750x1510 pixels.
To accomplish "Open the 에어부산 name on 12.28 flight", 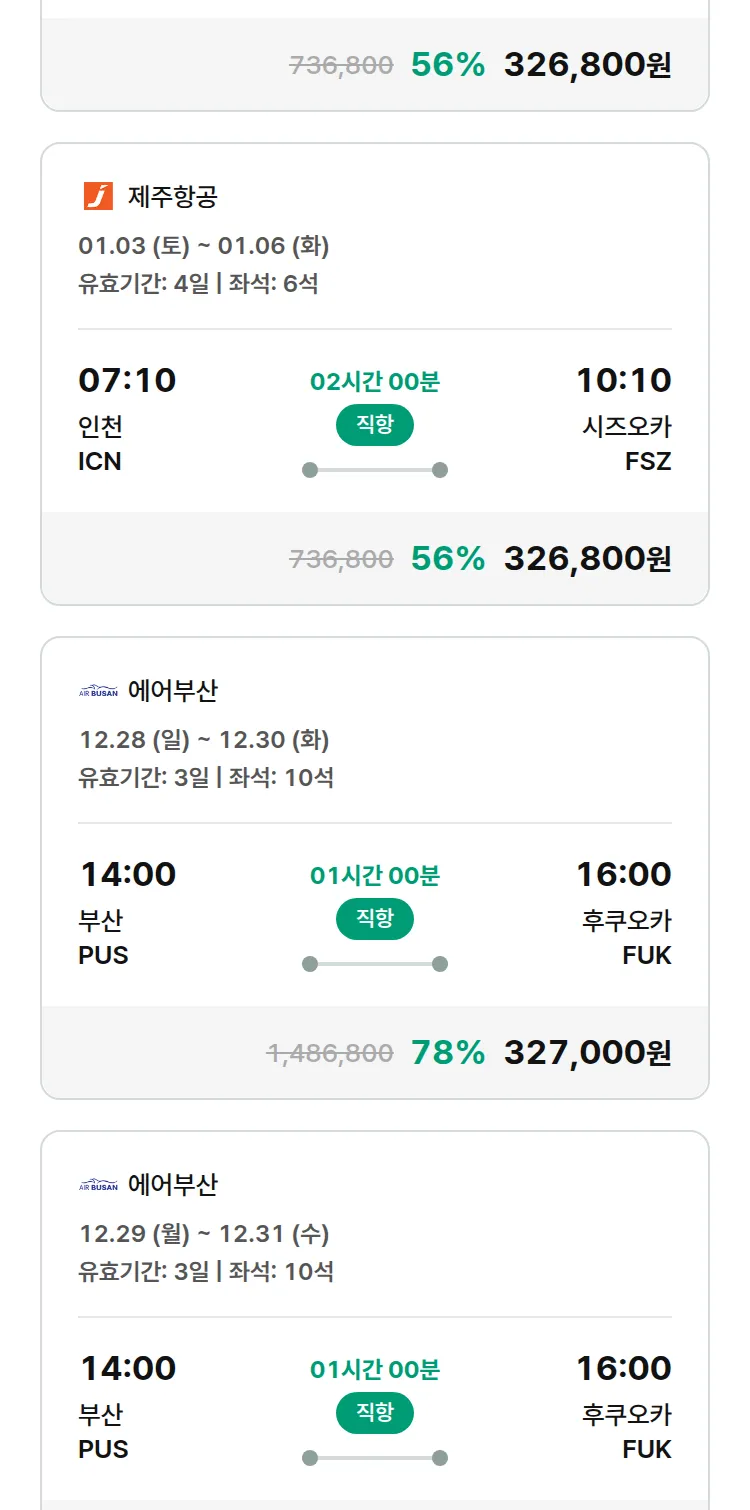I will (x=172, y=691).
